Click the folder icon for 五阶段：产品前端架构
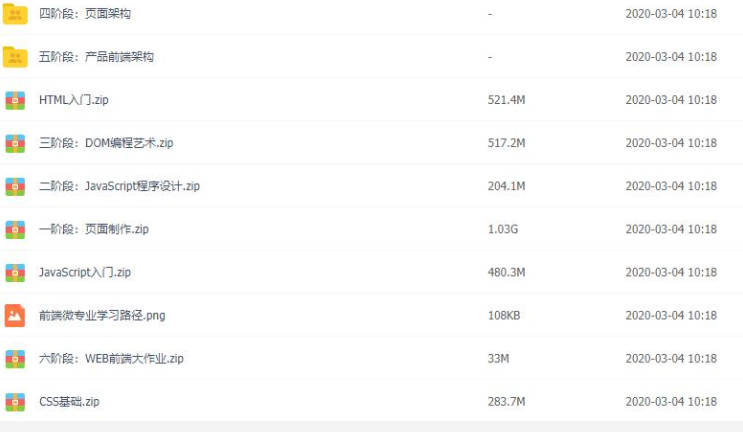The image size is (743, 432). click(15, 57)
